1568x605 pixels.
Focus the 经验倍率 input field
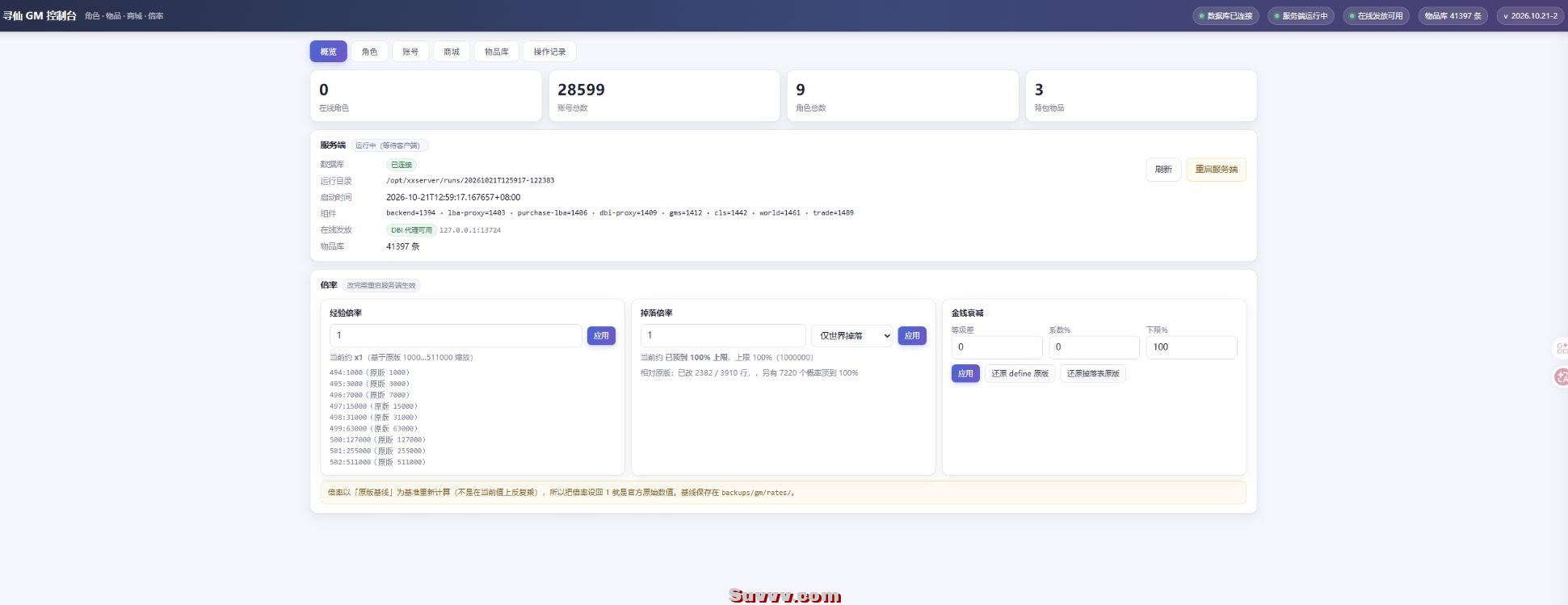point(456,336)
